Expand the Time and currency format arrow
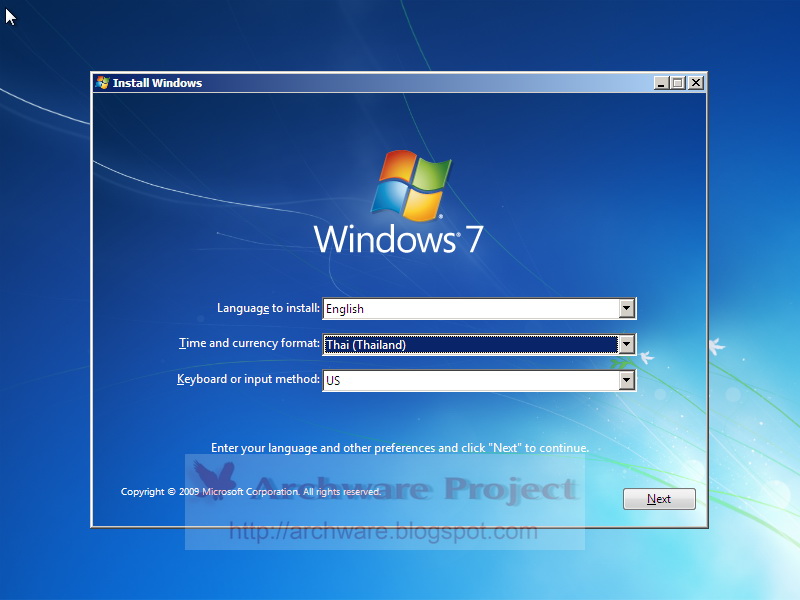This screenshot has width=800, height=600. click(x=627, y=344)
